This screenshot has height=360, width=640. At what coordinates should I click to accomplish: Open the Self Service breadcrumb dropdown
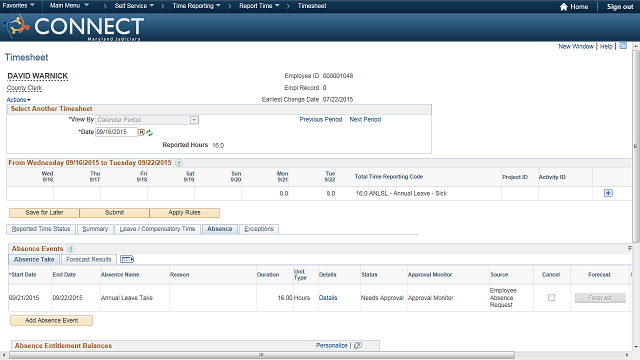[x=134, y=6]
